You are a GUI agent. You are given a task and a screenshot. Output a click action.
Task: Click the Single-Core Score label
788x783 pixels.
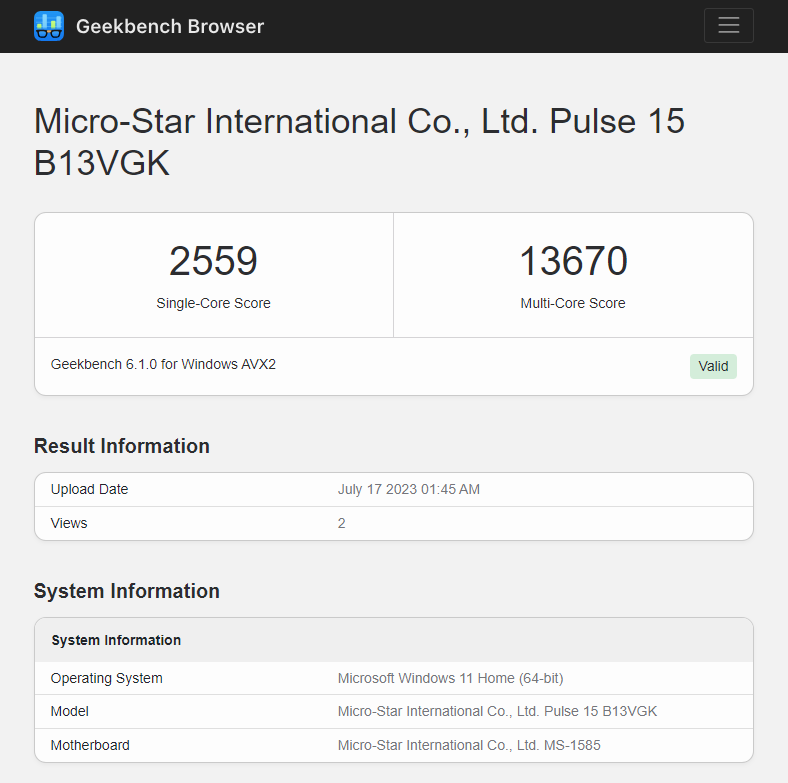pos(213,303)
